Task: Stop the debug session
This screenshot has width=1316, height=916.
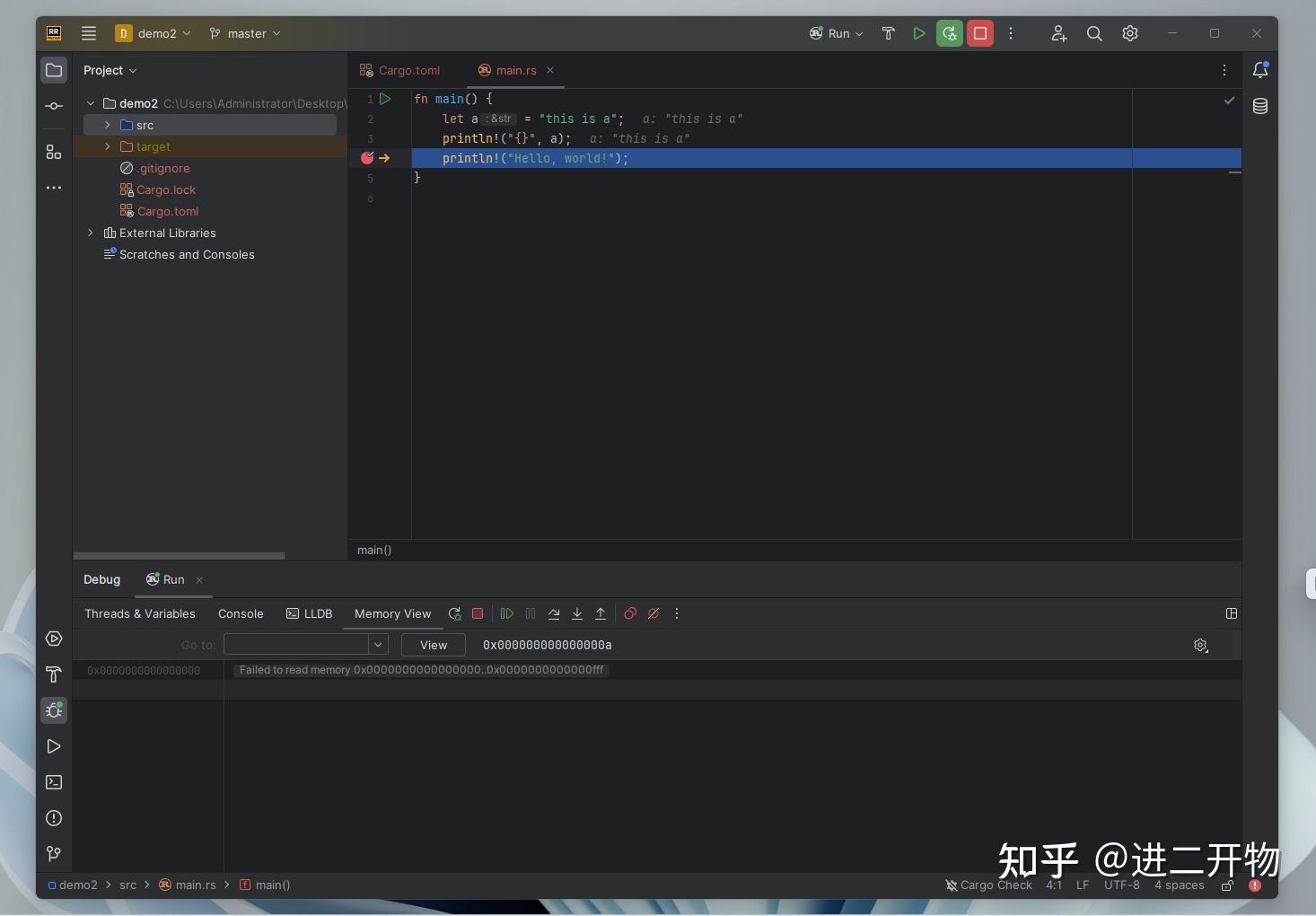Action: [478, 614]
